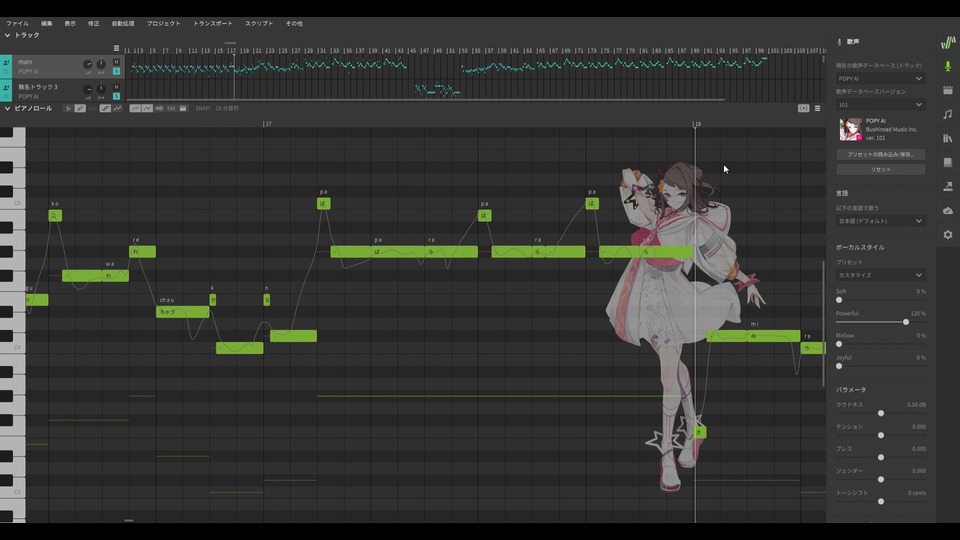
Task: Open the SNAP 16分音符 dropdown
Action: click(x=227, y=108)
